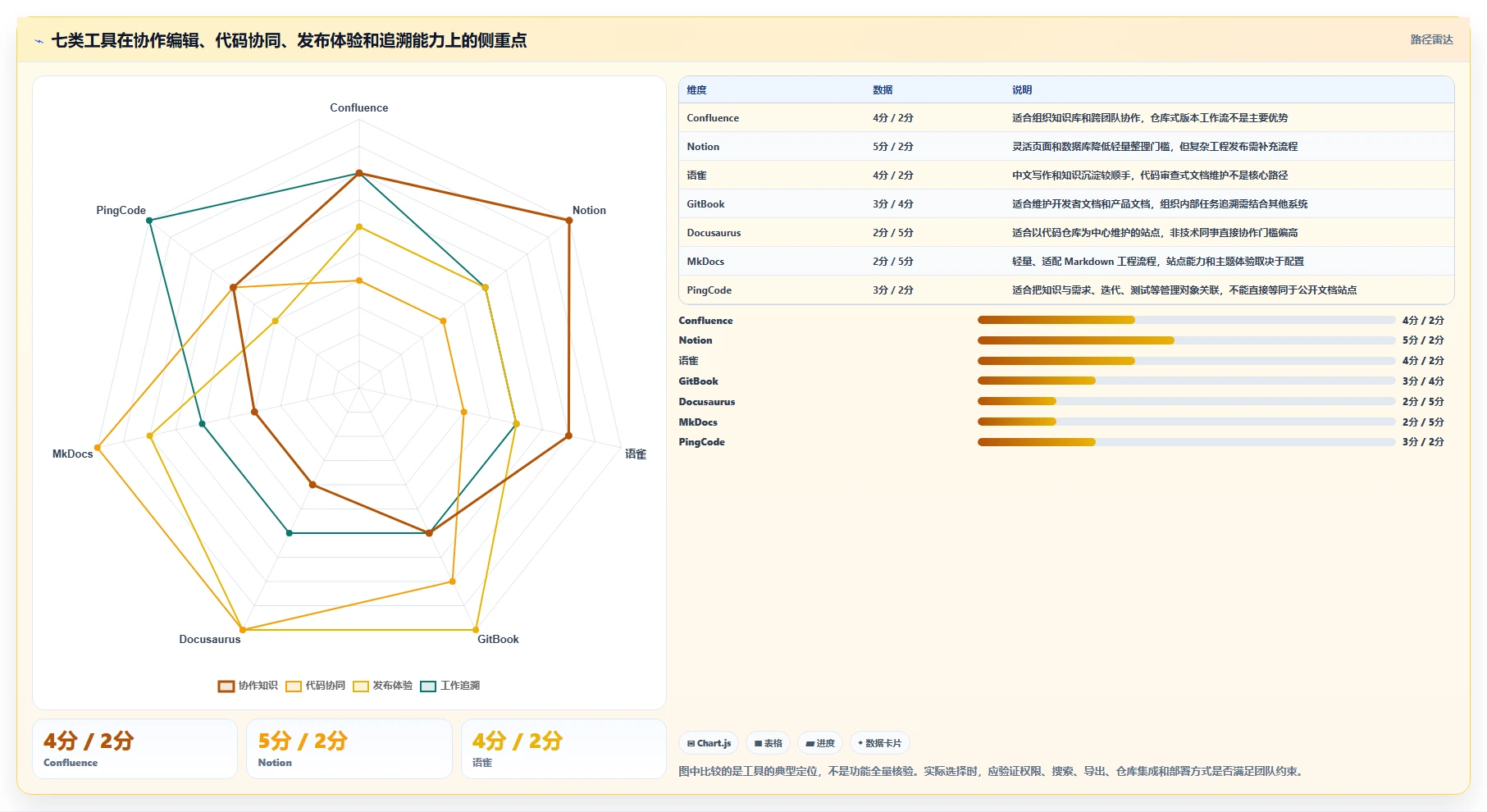Click the GitBook progress bar
This screenshot has width=1487, height=812.
1186,381
